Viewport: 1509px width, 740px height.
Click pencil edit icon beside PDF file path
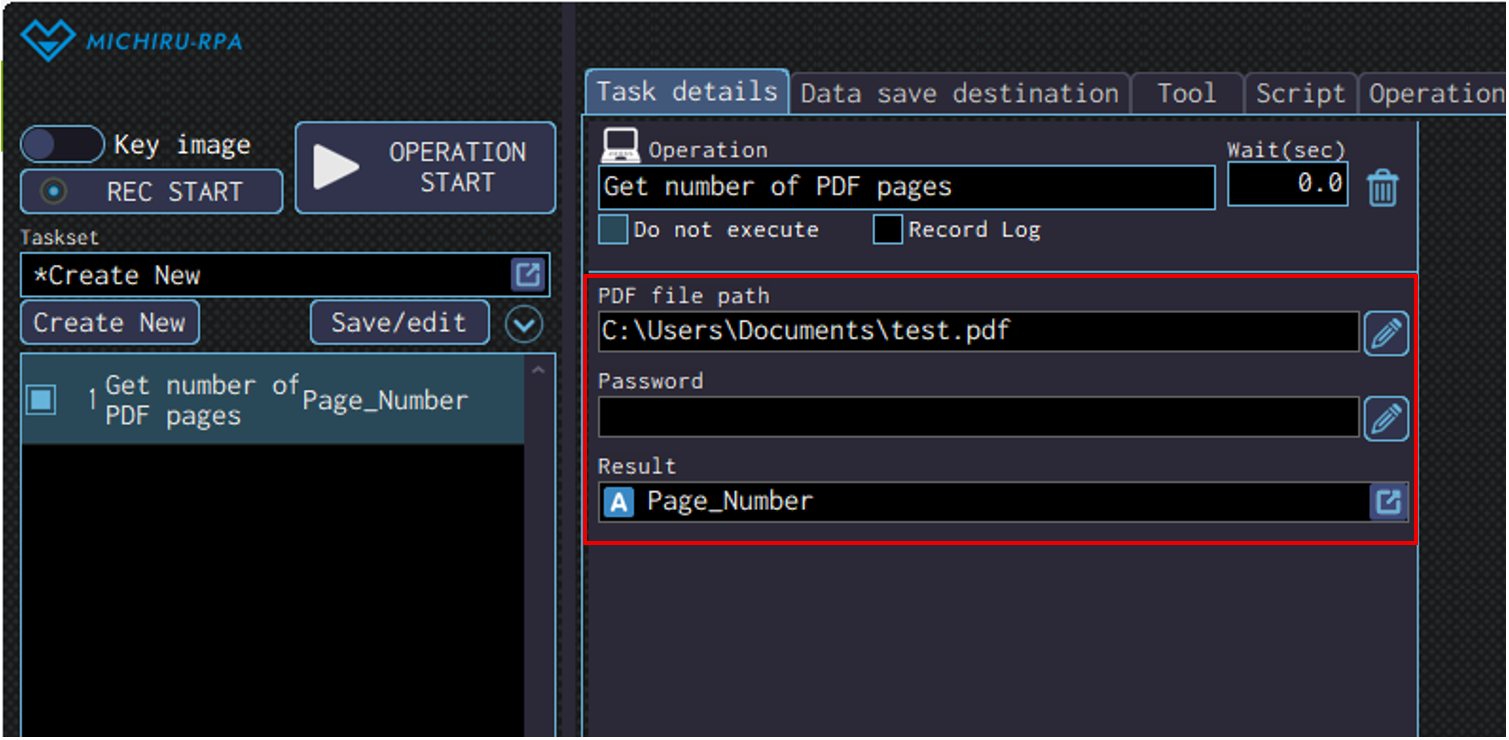(1386, 334)
